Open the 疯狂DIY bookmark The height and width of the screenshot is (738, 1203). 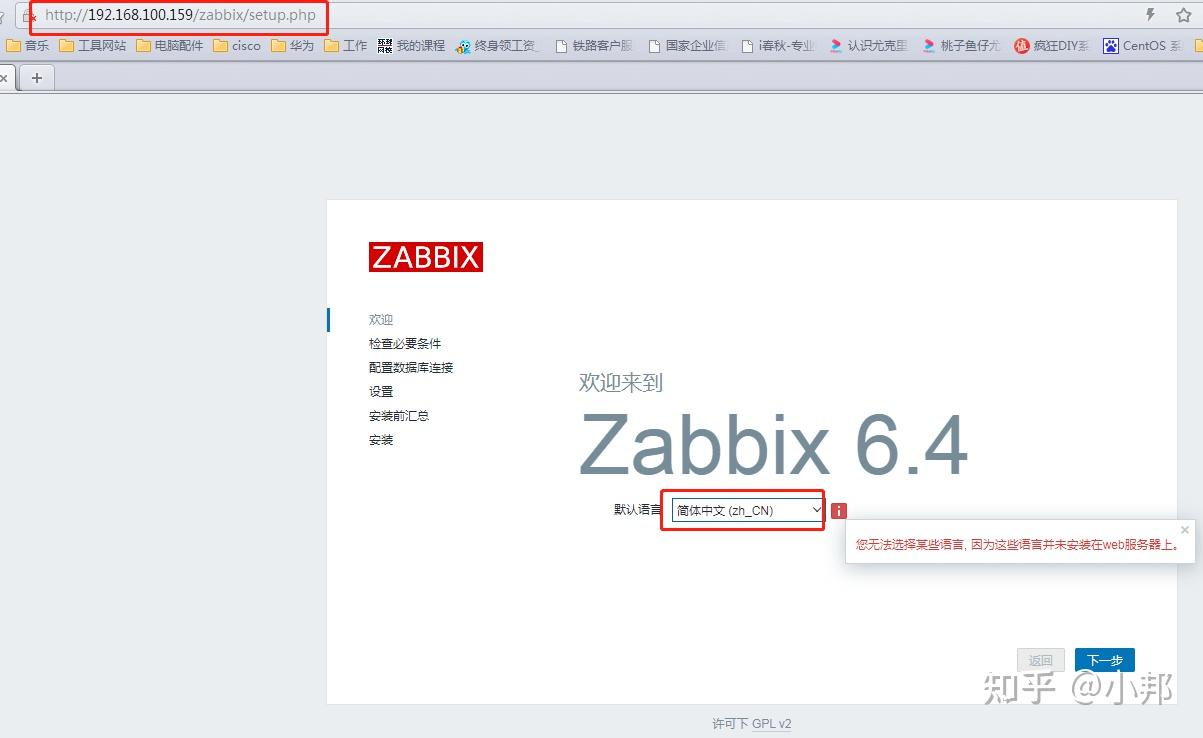(1052, 45)
